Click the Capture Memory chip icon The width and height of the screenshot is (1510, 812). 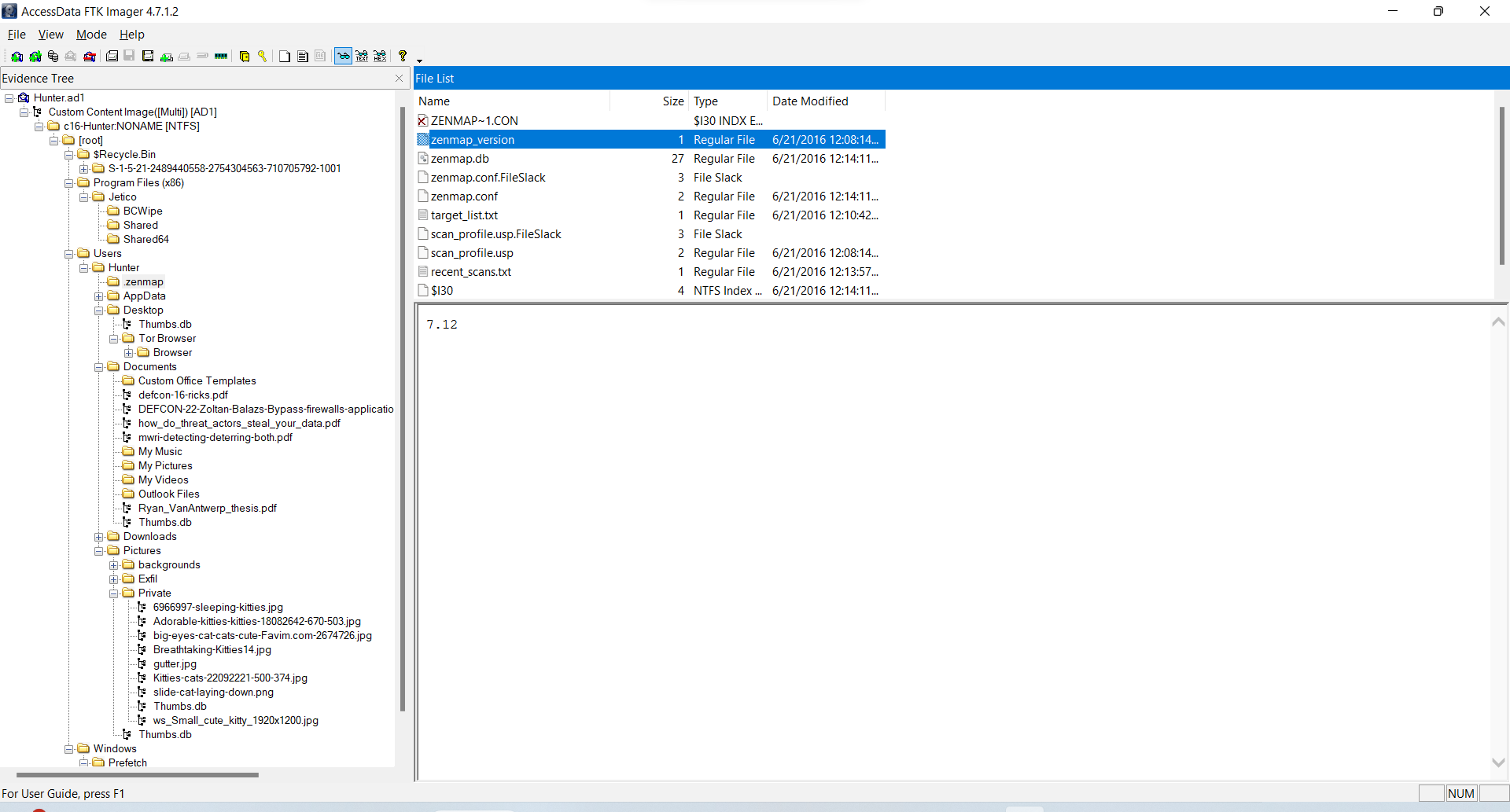[221, 56]
